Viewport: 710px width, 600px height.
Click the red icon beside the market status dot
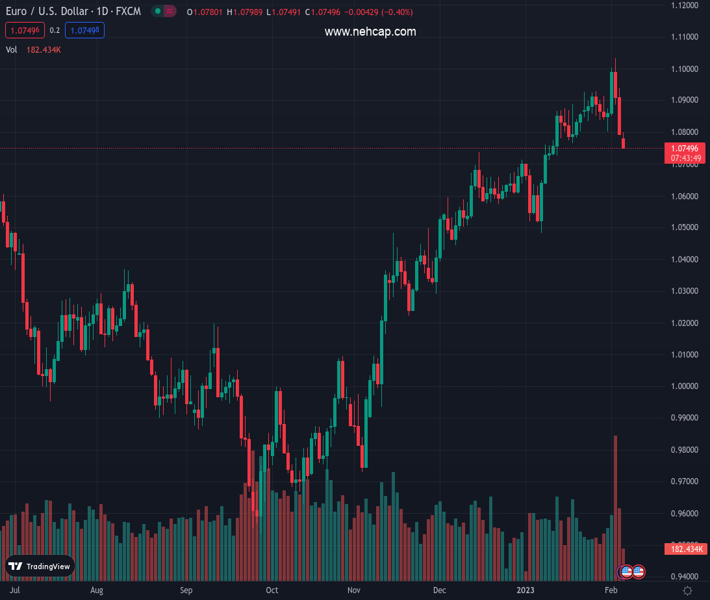(169, 11)
